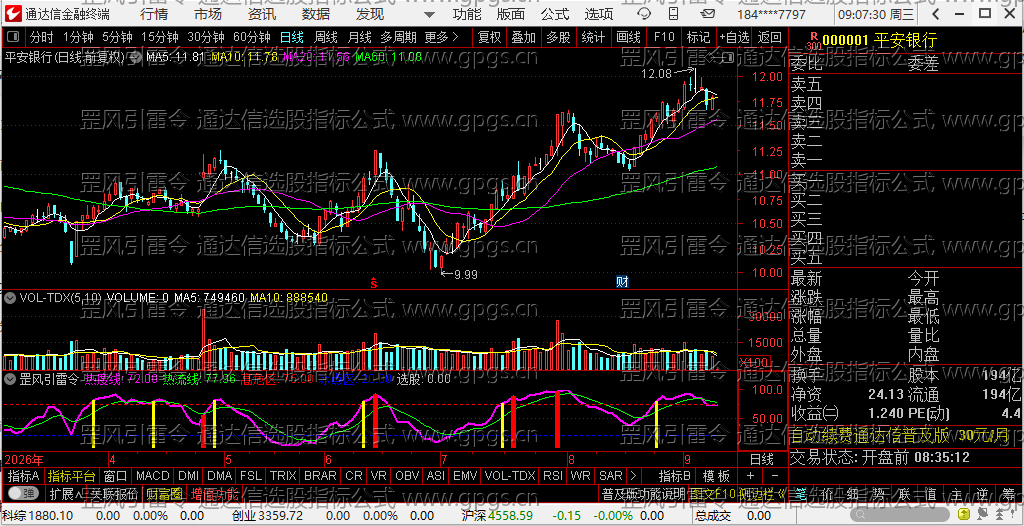Image resolution: width=1024 pixels, height=526 pixels.
Task: Click the yellow up-arrow status bar icon
Action: coord(964,514)
